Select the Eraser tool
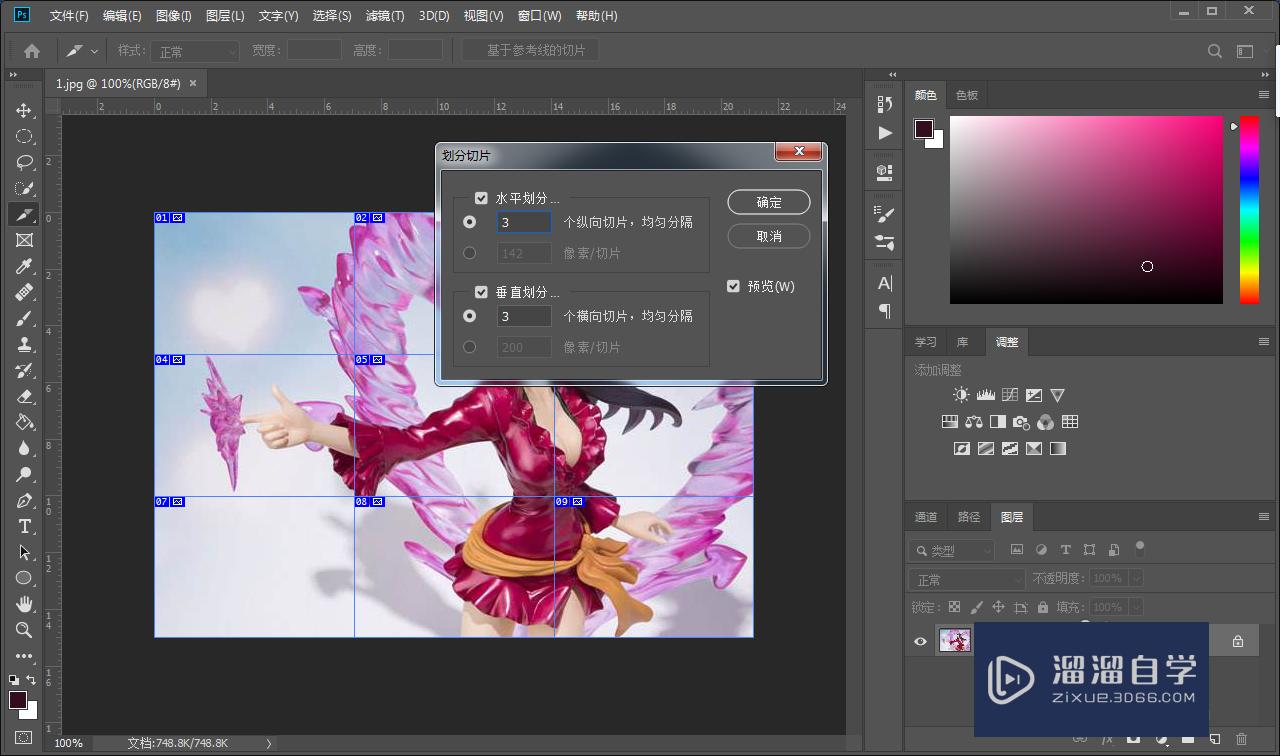Viewport: 1280px width, 756px height. 24,396
